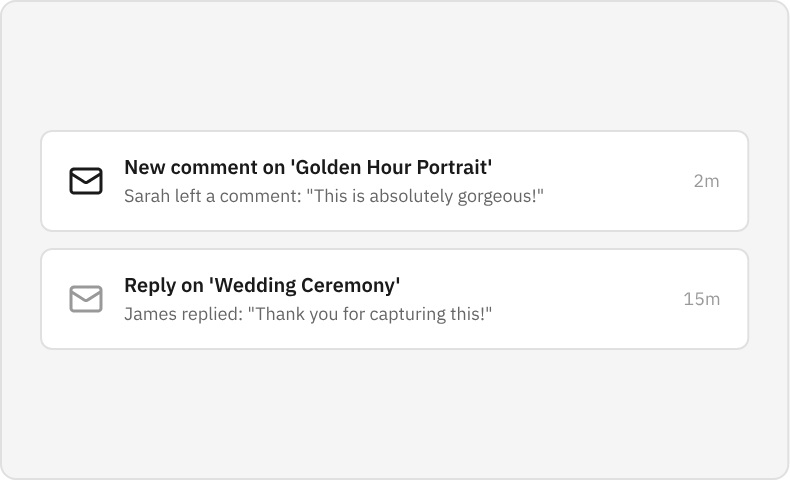The width and height of the screenshot is (790, 480).
Task: Tap the mail icon beside James's reply
Action: click(86, 299)
